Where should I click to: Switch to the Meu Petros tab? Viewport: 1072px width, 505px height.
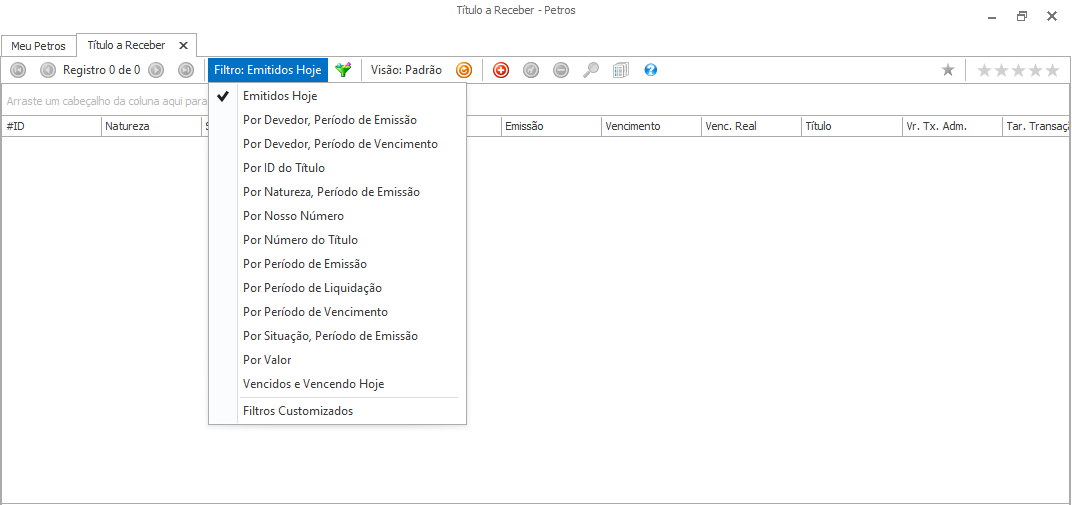point(38,46)
